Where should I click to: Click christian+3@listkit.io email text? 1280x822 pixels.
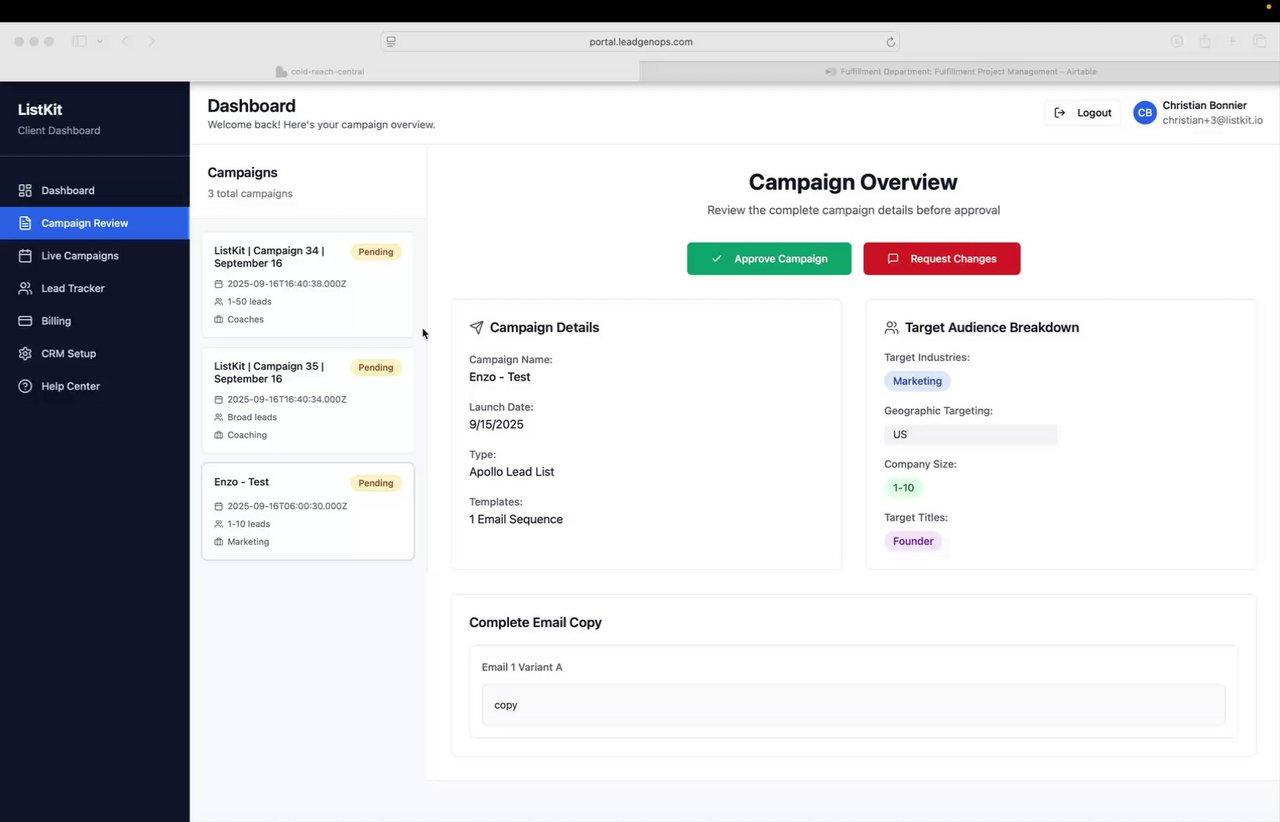[1212, 120]
